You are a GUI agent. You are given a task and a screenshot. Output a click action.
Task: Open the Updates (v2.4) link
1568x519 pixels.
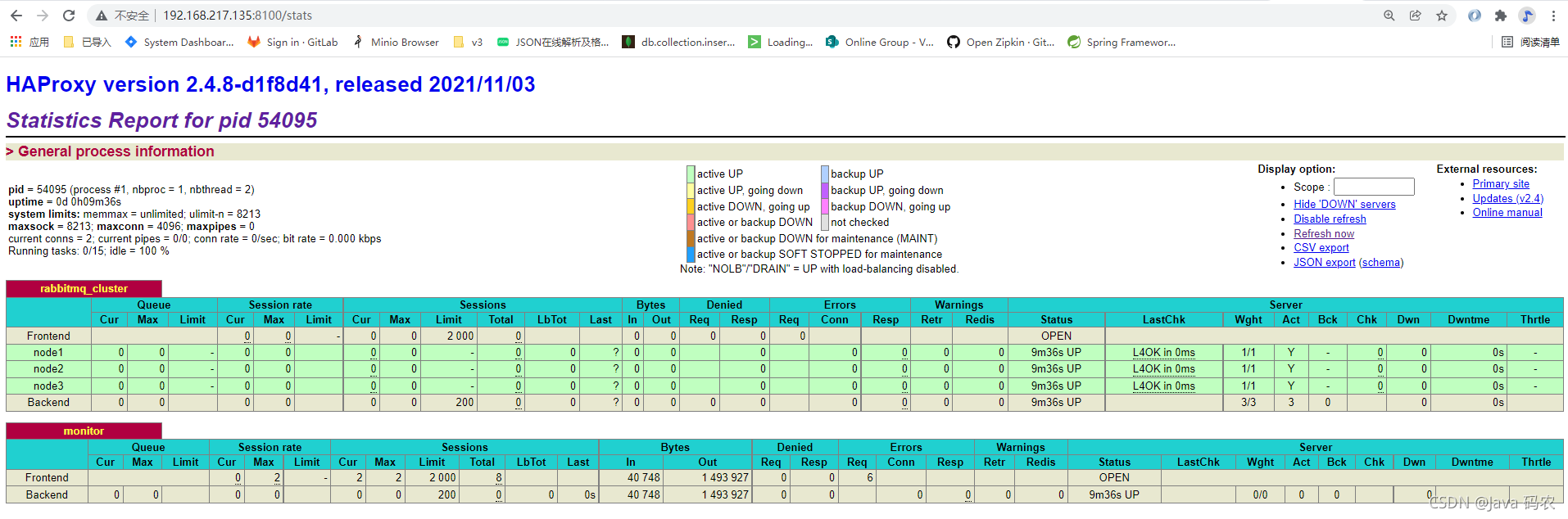click(x=1507, y=199)
